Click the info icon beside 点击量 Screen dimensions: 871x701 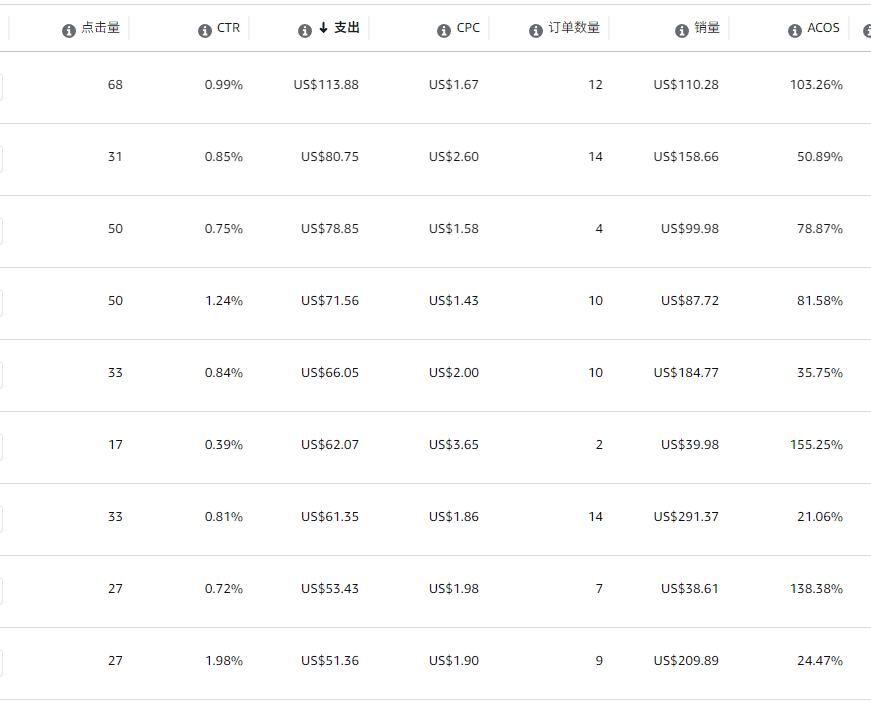pyautogui.click(x=69, y=31)
